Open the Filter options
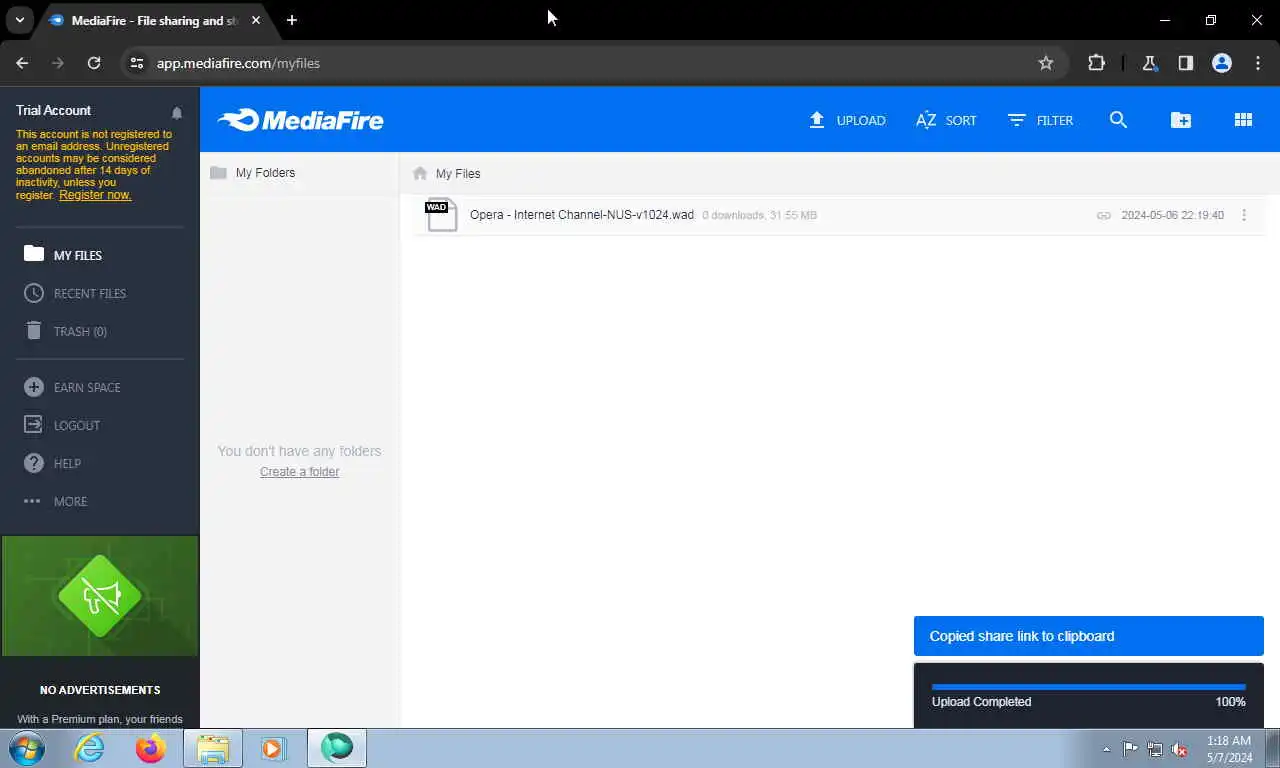The image size is (1280, 768). (1040, 120)
